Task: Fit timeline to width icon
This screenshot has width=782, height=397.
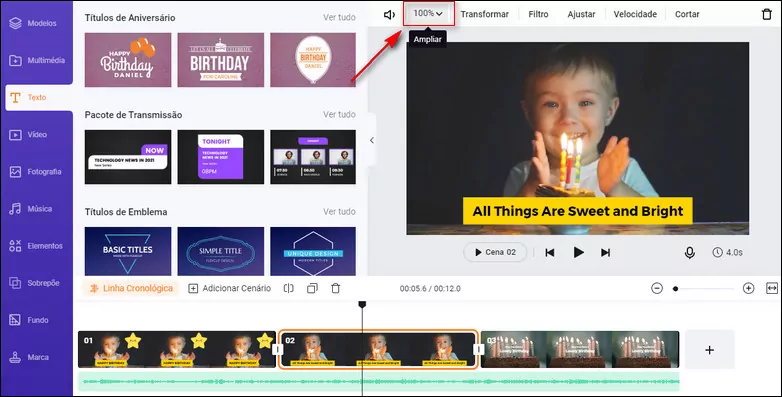Action: pyautogui.click(x=772, y=288)
